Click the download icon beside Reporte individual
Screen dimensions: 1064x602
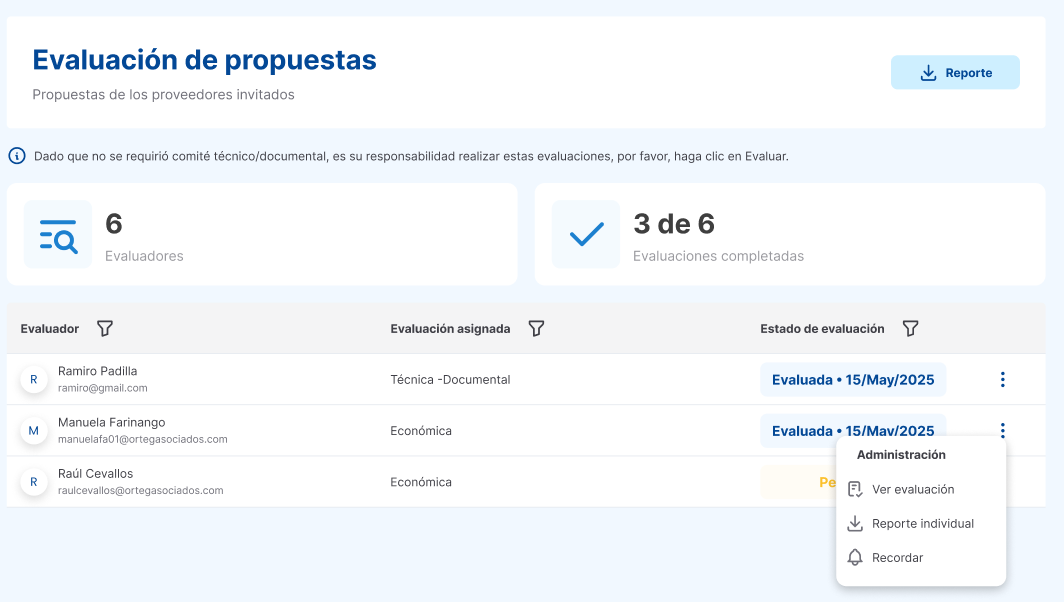[x=856, y=523]
